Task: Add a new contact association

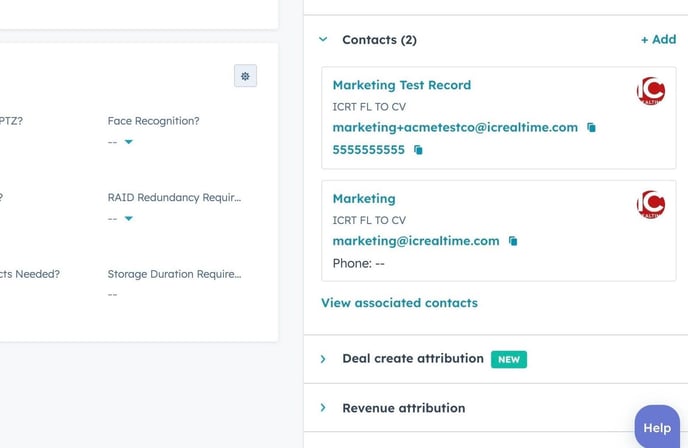Action: (x=659, y=39)
